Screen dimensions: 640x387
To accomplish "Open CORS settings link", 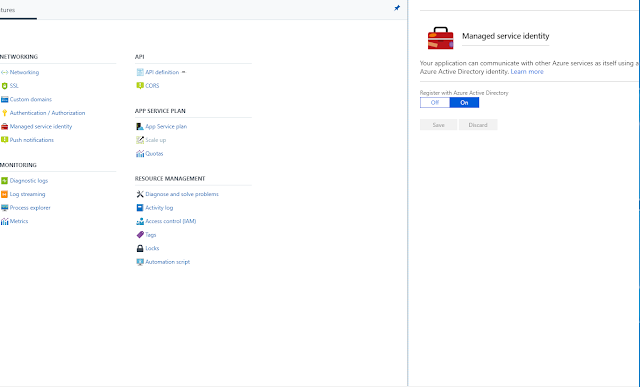I will (x=152, y=86).
